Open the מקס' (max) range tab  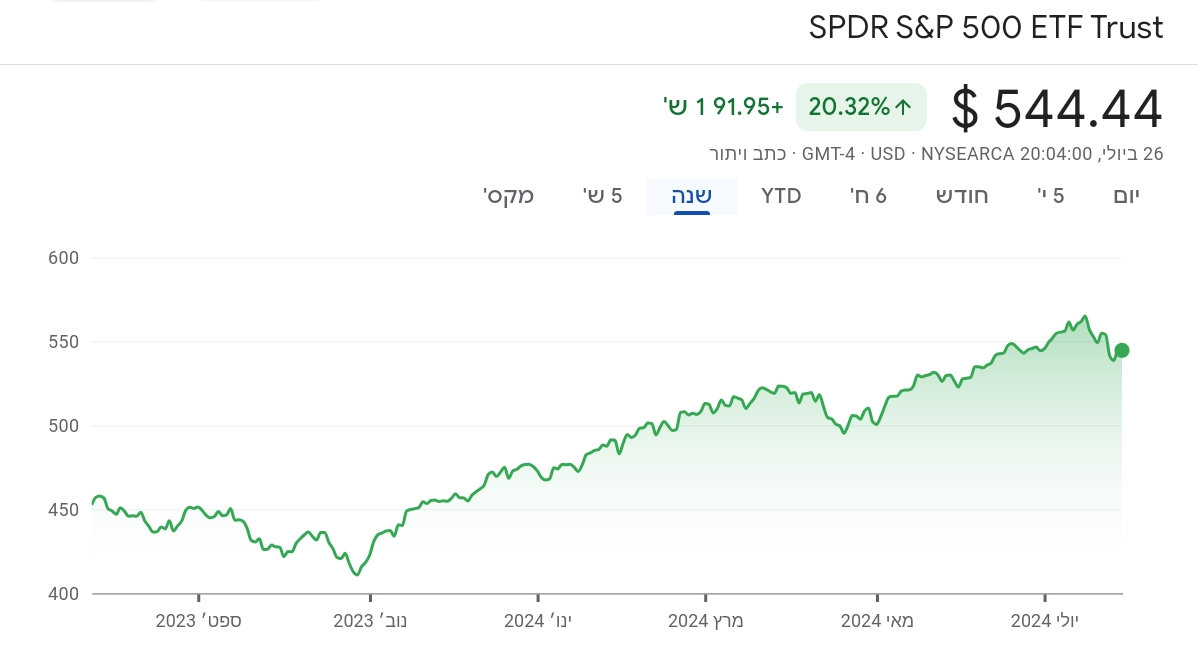(509, 195)
